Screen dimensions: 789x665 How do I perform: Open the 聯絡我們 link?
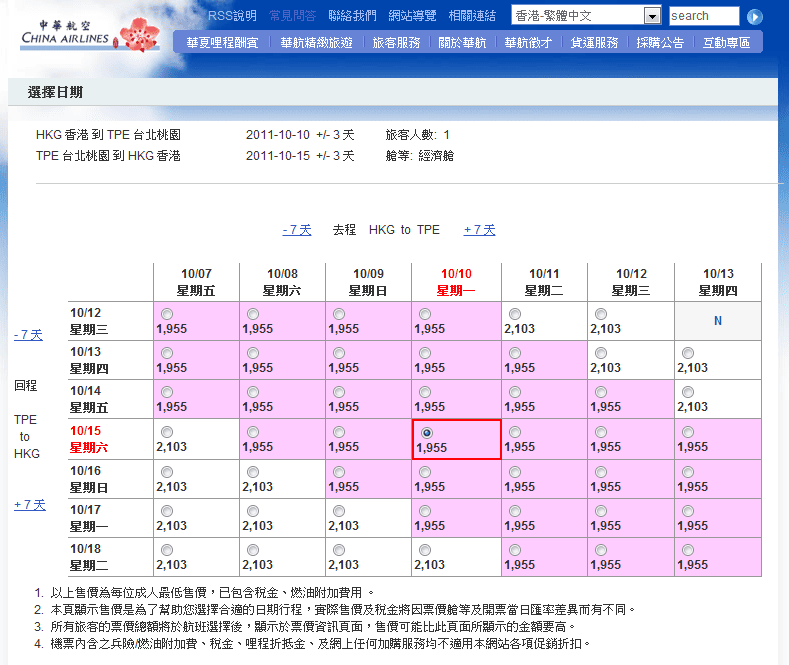point(352,16)
